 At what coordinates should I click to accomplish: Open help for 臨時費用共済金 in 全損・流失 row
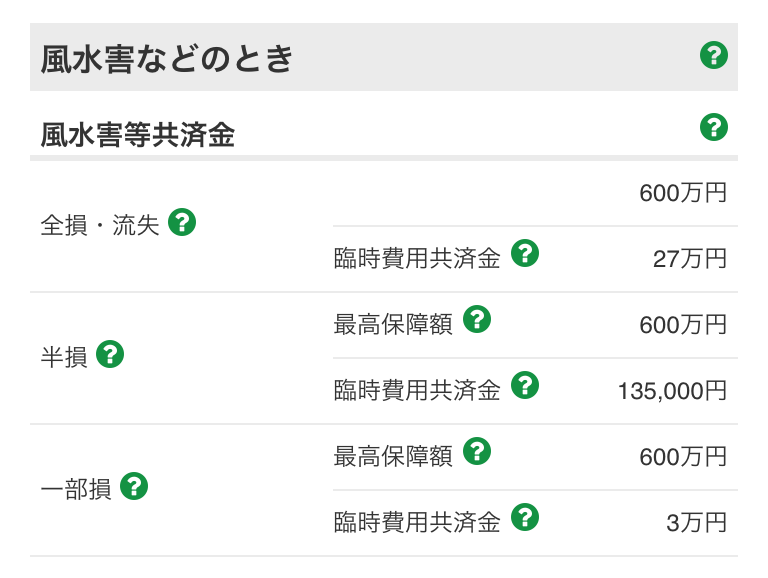(525, 254)
